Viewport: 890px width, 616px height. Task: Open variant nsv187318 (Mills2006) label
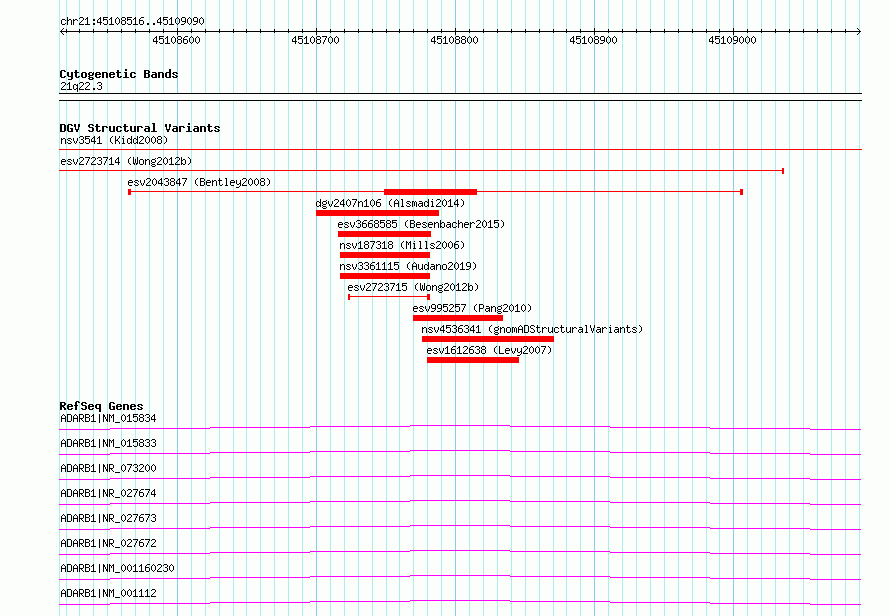tap(402, 245)
